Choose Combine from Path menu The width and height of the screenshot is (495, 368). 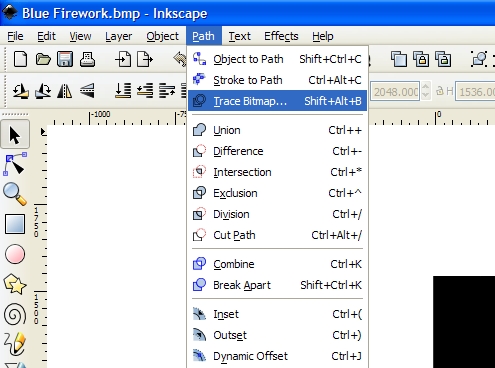coord(277,264)
